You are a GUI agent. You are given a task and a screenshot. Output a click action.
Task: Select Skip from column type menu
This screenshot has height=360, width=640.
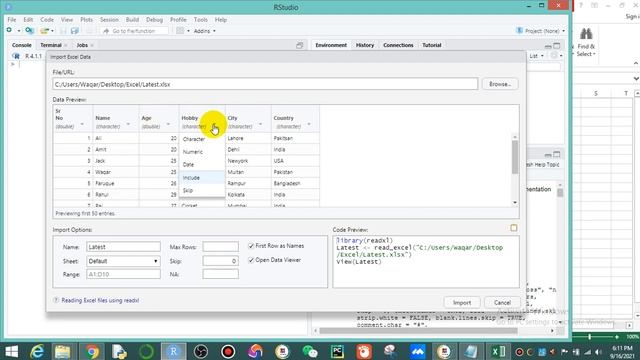pyautogui.click(x=202, y=191)
